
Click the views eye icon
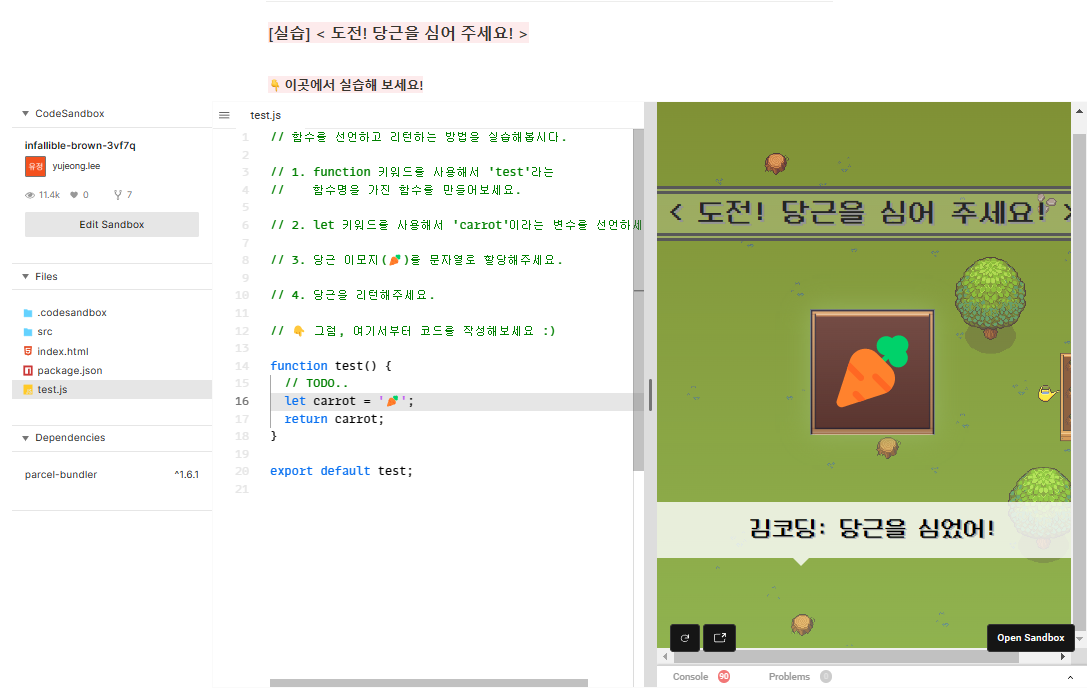click(30, 195)
